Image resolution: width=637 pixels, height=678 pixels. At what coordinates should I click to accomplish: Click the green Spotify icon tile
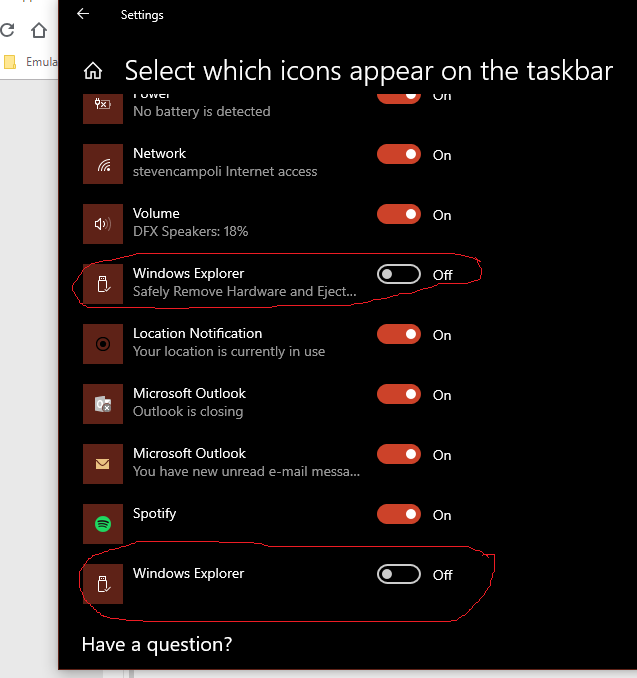[x=103, y=524]
